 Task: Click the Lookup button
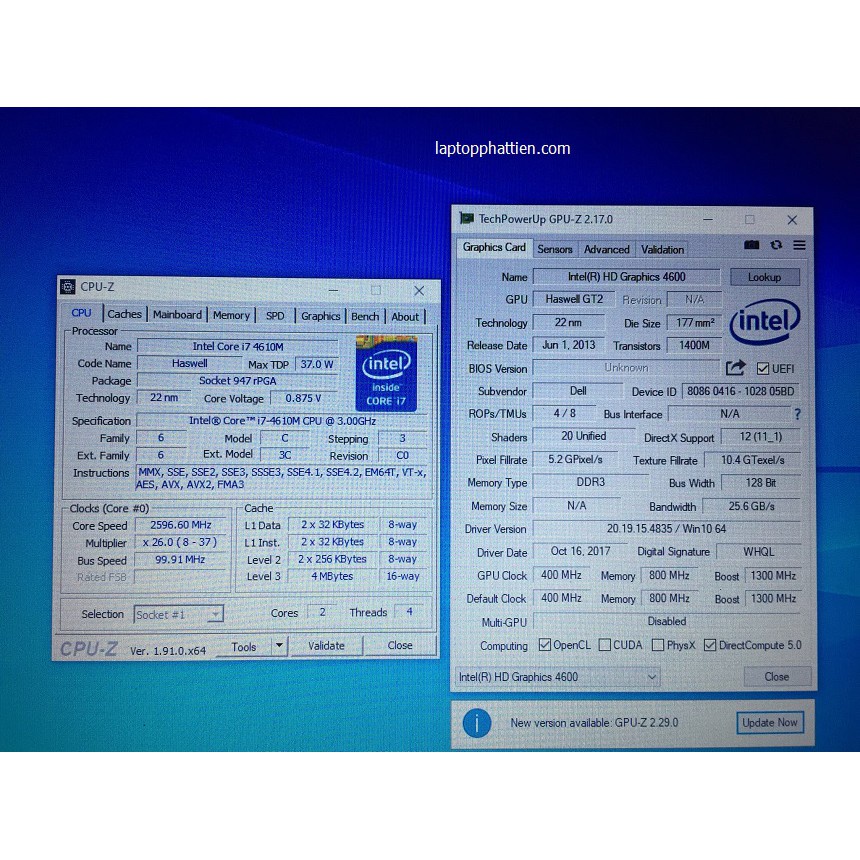[x=765, y=277]
